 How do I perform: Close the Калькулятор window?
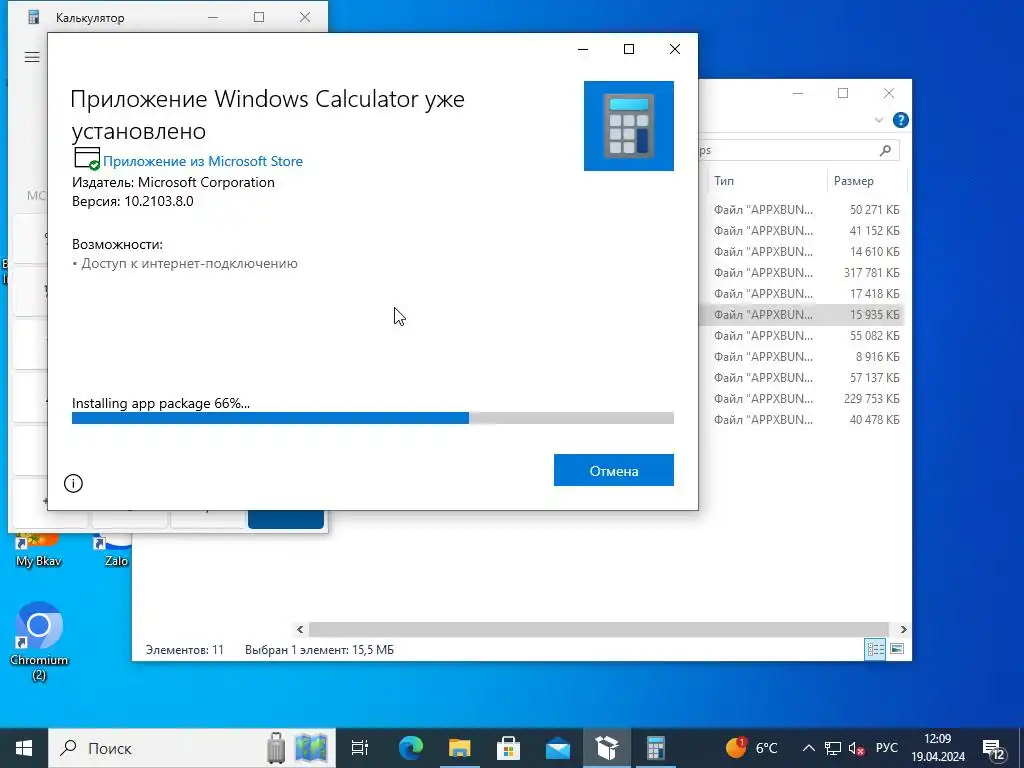(305, 18)
